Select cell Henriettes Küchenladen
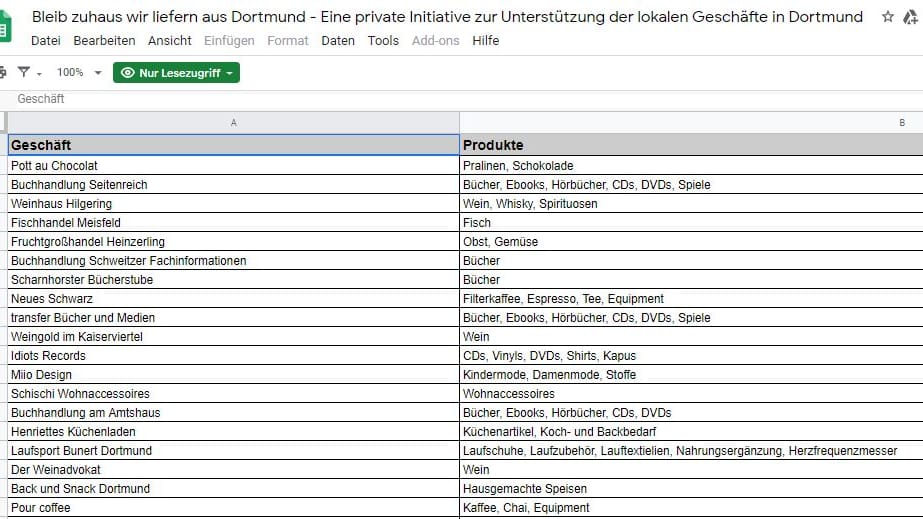 point(234,431)
